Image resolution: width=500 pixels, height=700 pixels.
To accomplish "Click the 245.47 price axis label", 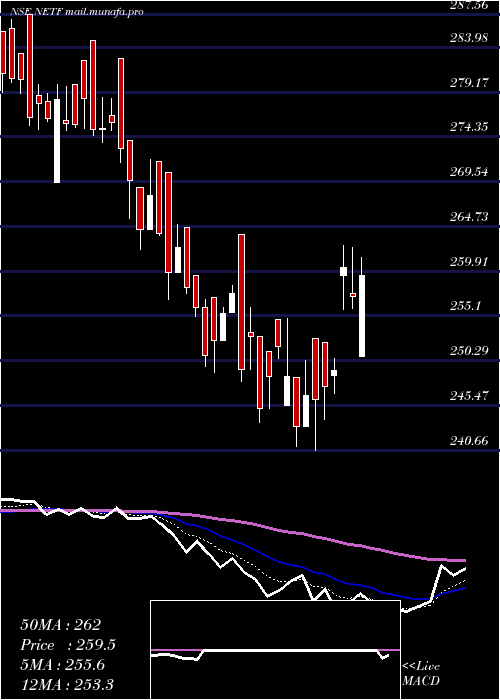I will tap(469, 396).
